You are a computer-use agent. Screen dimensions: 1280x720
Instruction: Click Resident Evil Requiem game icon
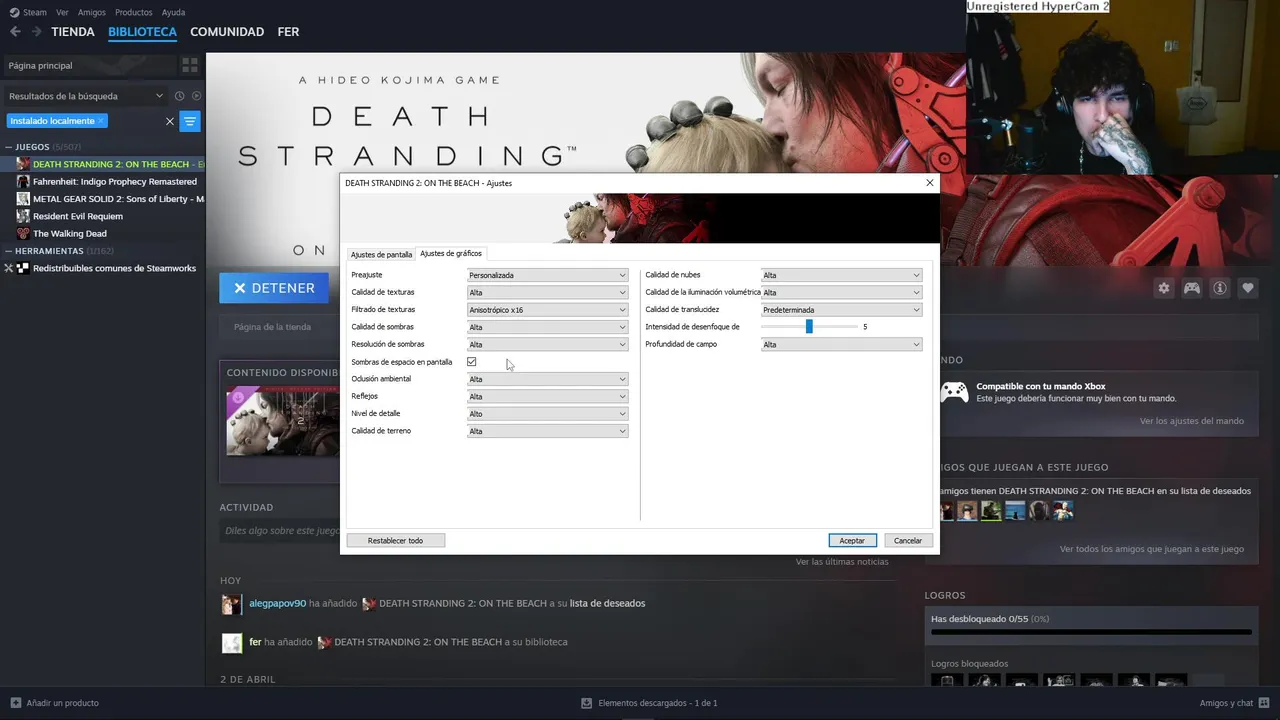pos(23,216)
